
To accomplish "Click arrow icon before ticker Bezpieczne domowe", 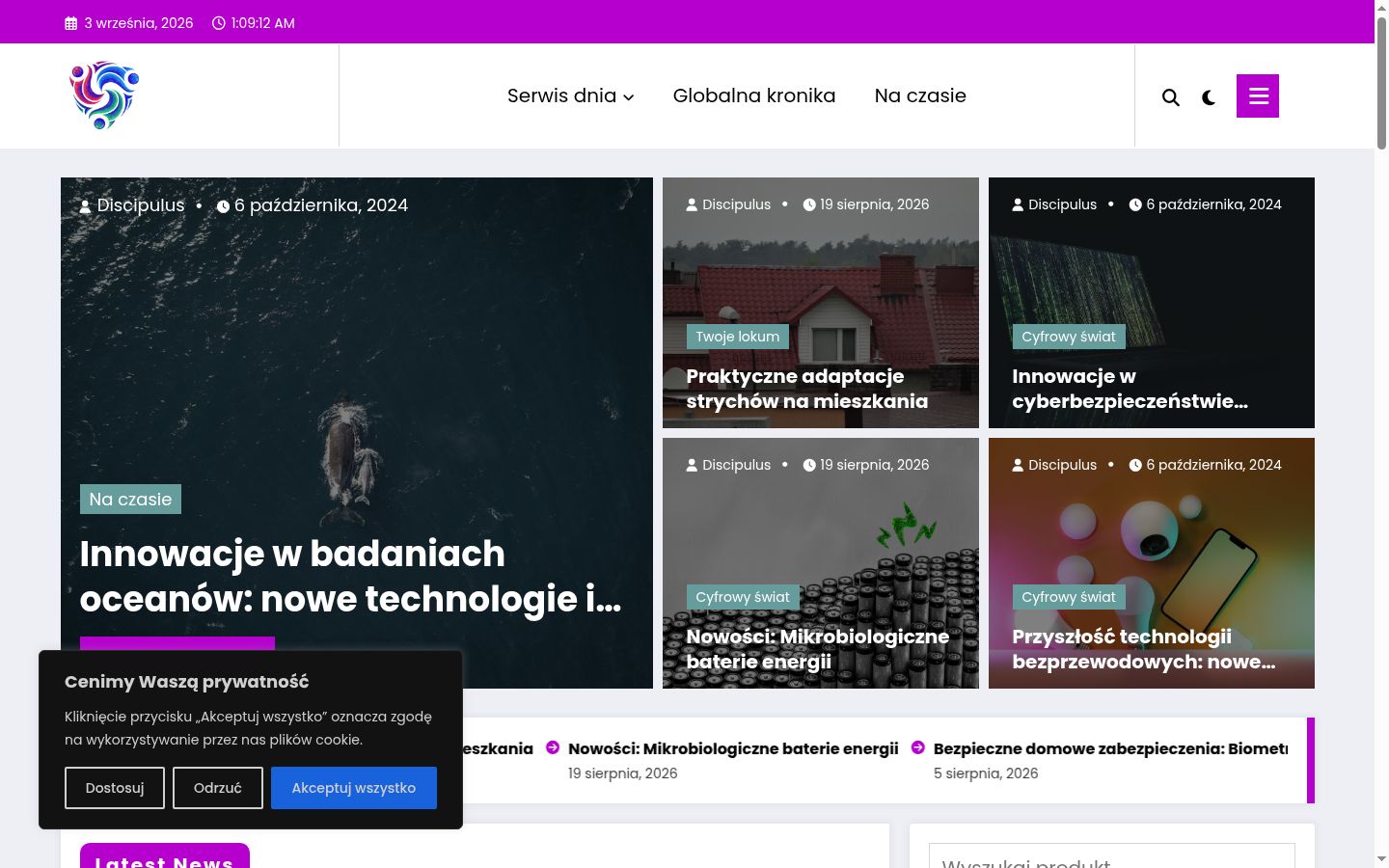I will [x=918, y=747].
